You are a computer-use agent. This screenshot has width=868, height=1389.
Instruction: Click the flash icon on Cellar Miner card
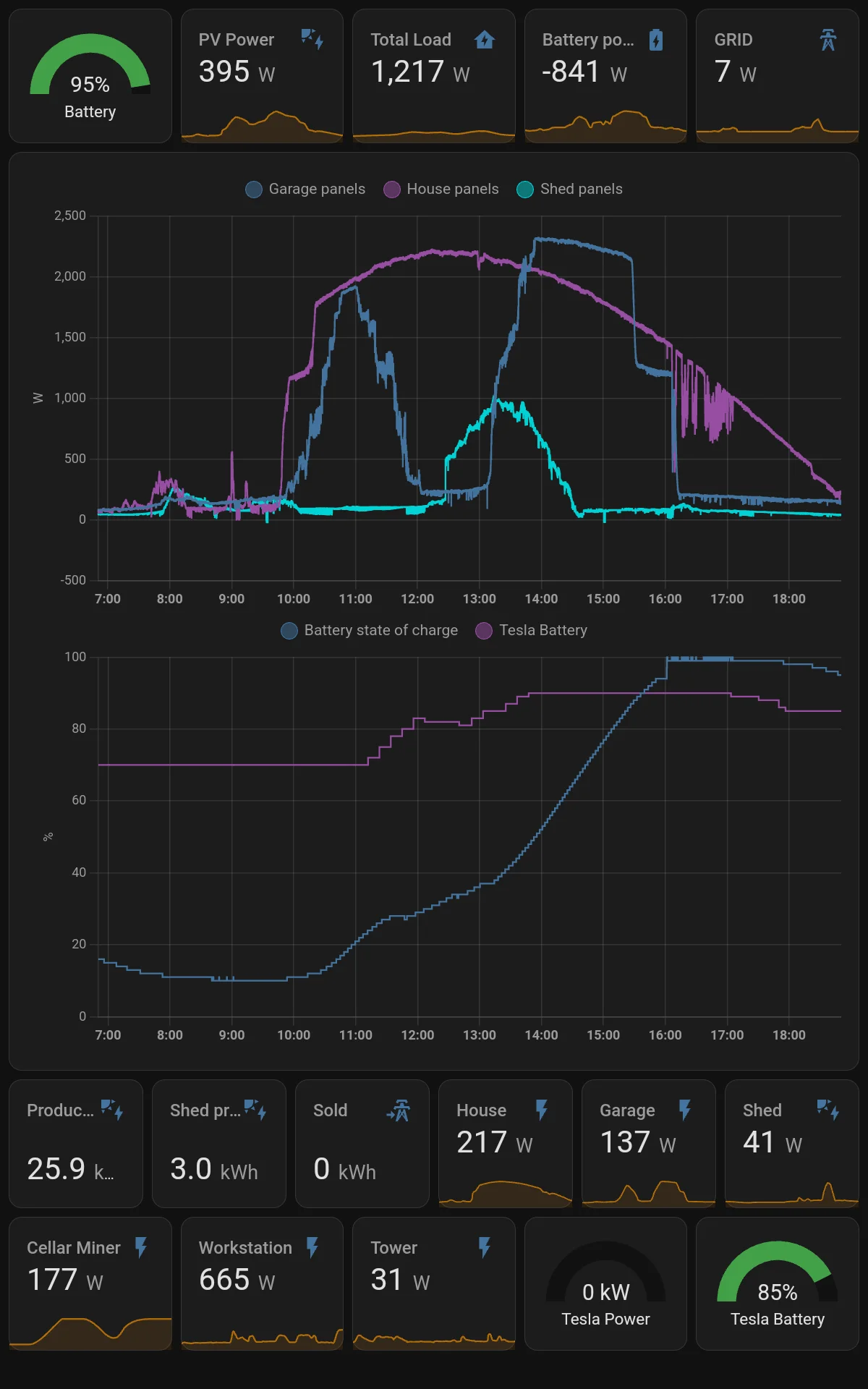141,1247
